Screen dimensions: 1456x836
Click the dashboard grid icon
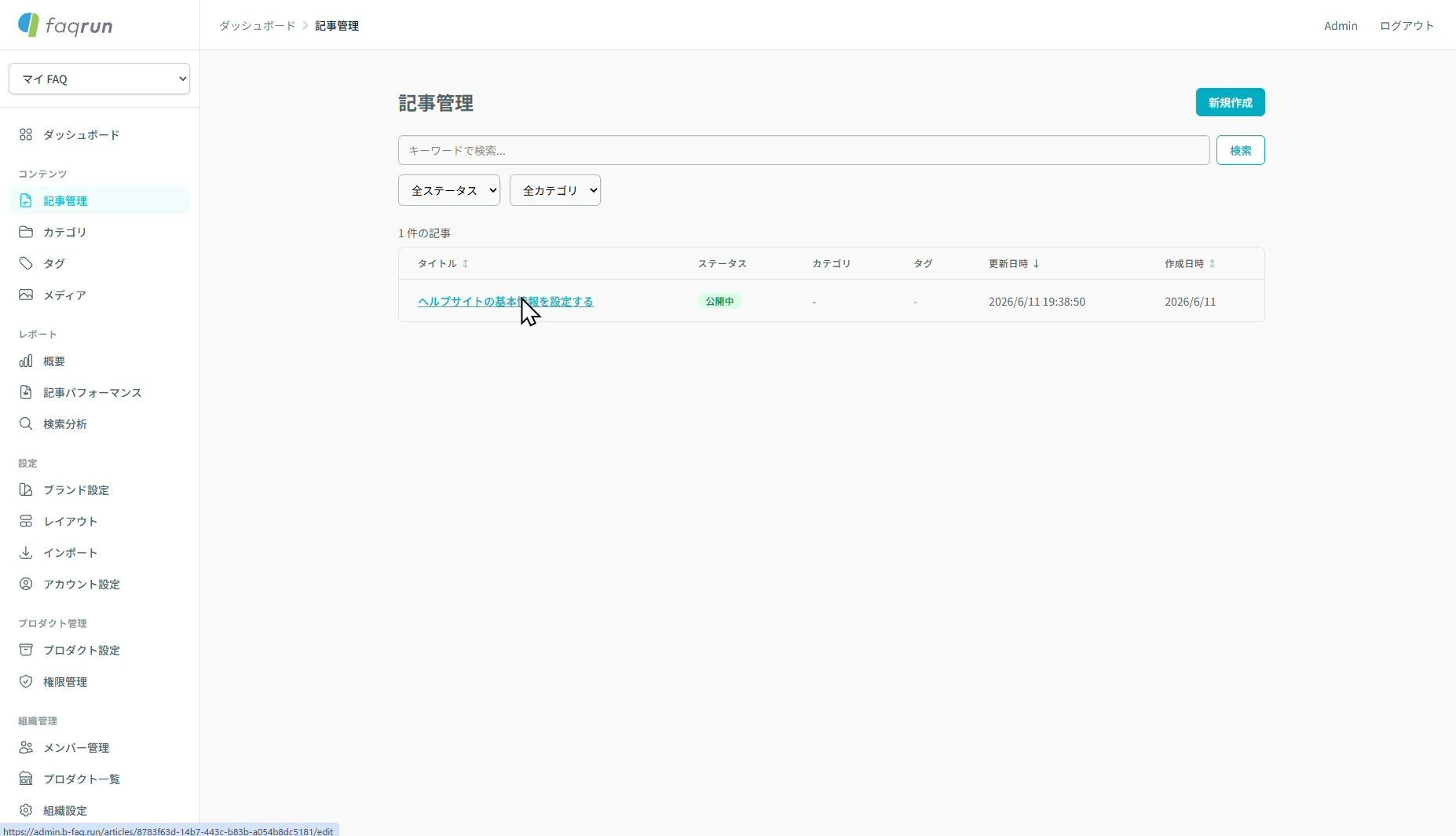[26, 134]
